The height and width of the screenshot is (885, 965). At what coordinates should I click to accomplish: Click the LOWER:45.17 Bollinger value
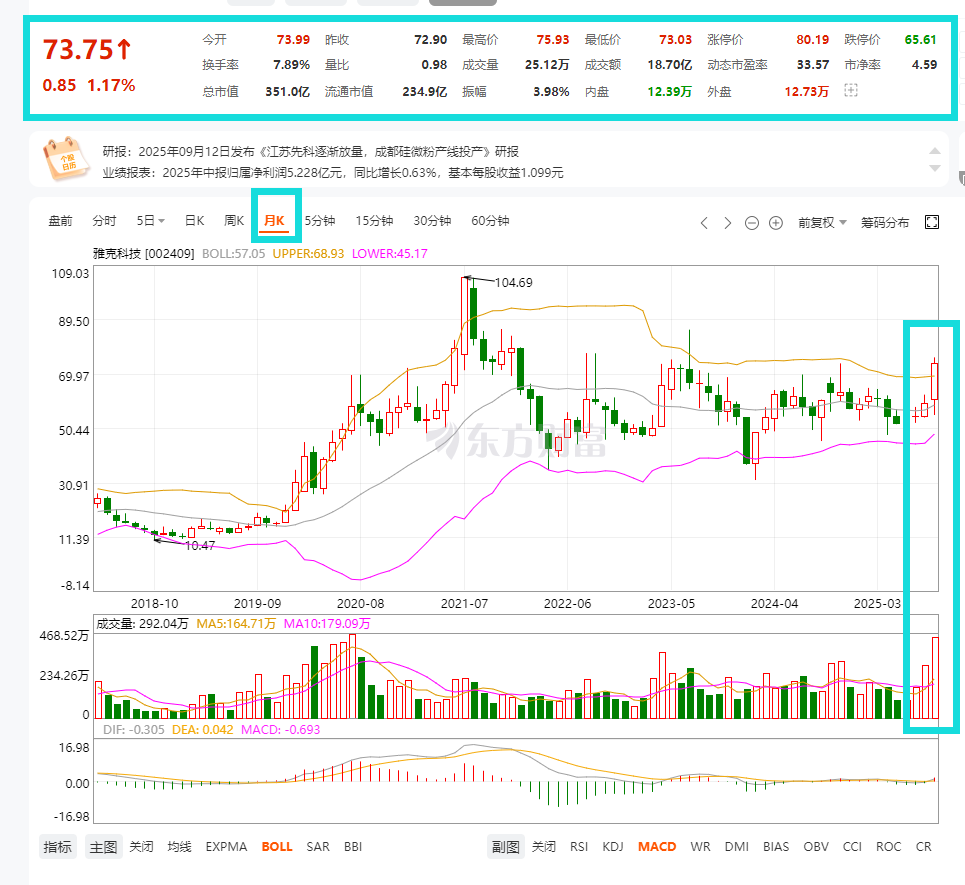coord(390,254)
